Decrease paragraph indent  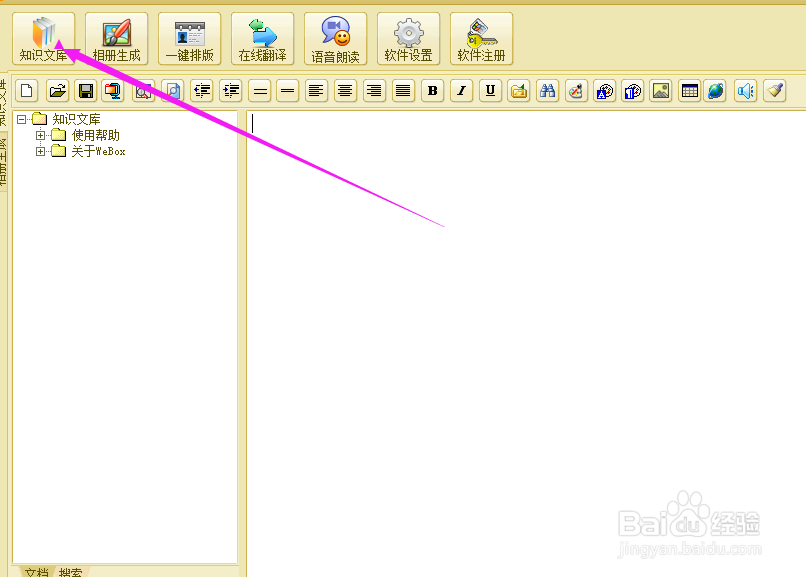pos(202,91)
